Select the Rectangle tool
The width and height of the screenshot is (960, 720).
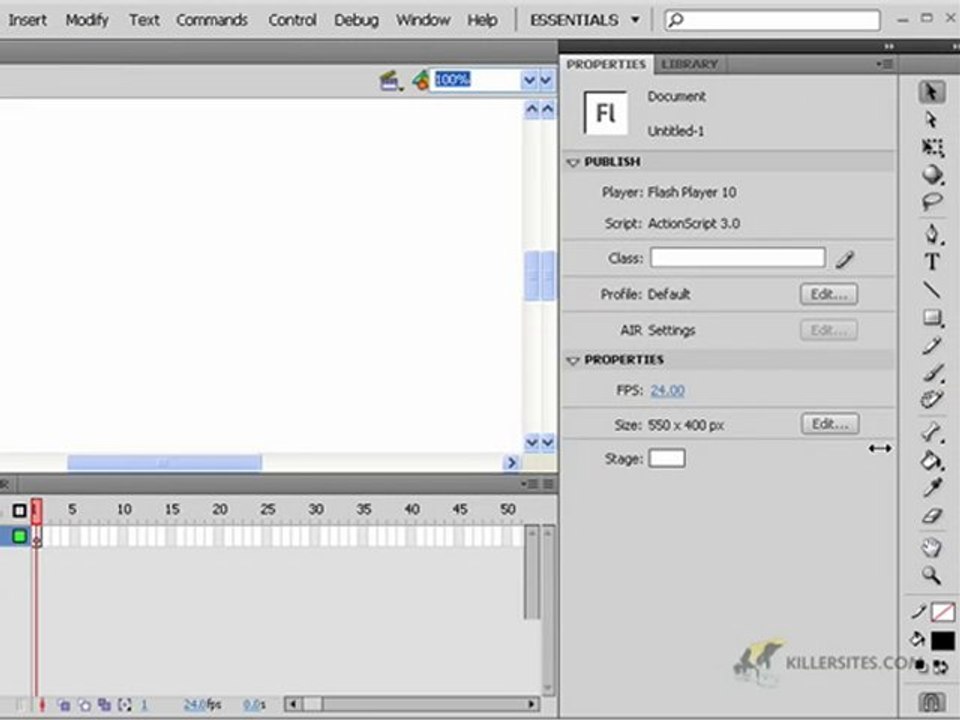click(932, 318)
